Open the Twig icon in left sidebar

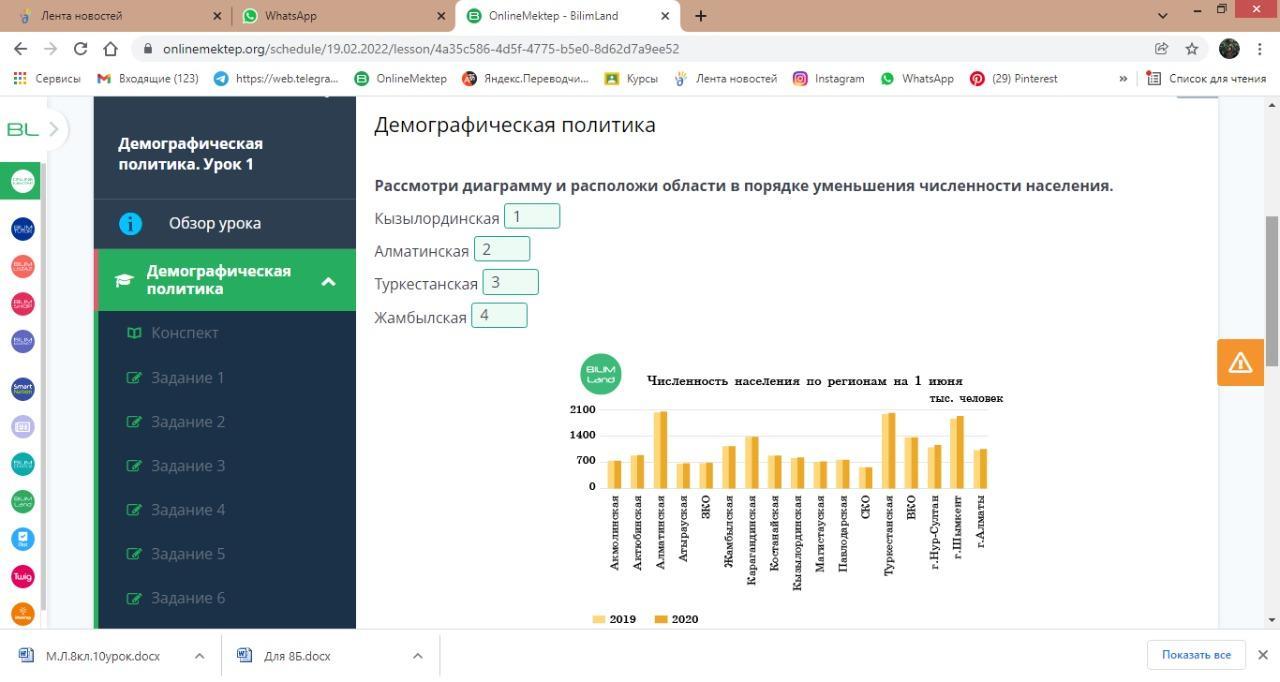[x=22, y=577]
